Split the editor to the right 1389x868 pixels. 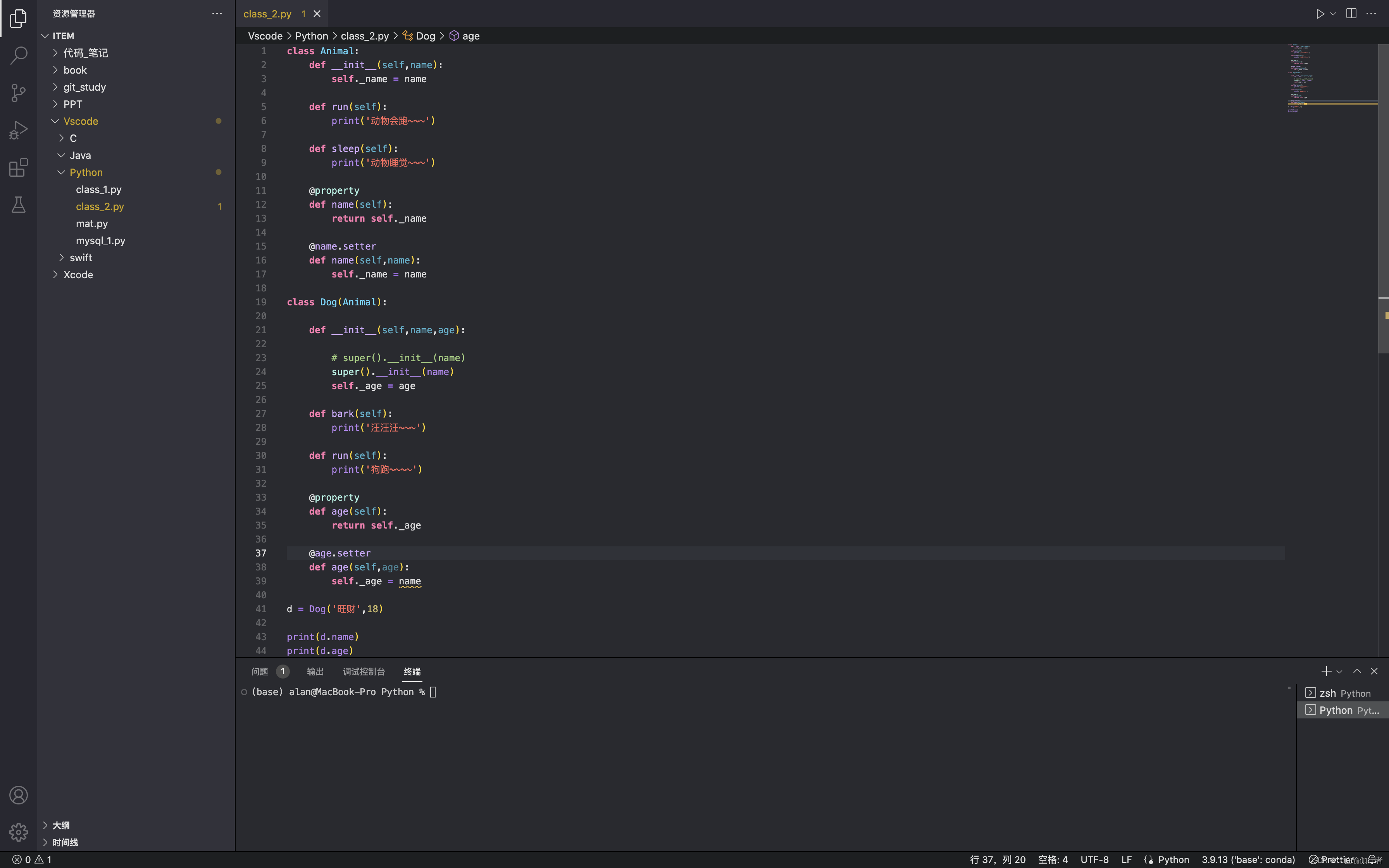pos(1351,14)
